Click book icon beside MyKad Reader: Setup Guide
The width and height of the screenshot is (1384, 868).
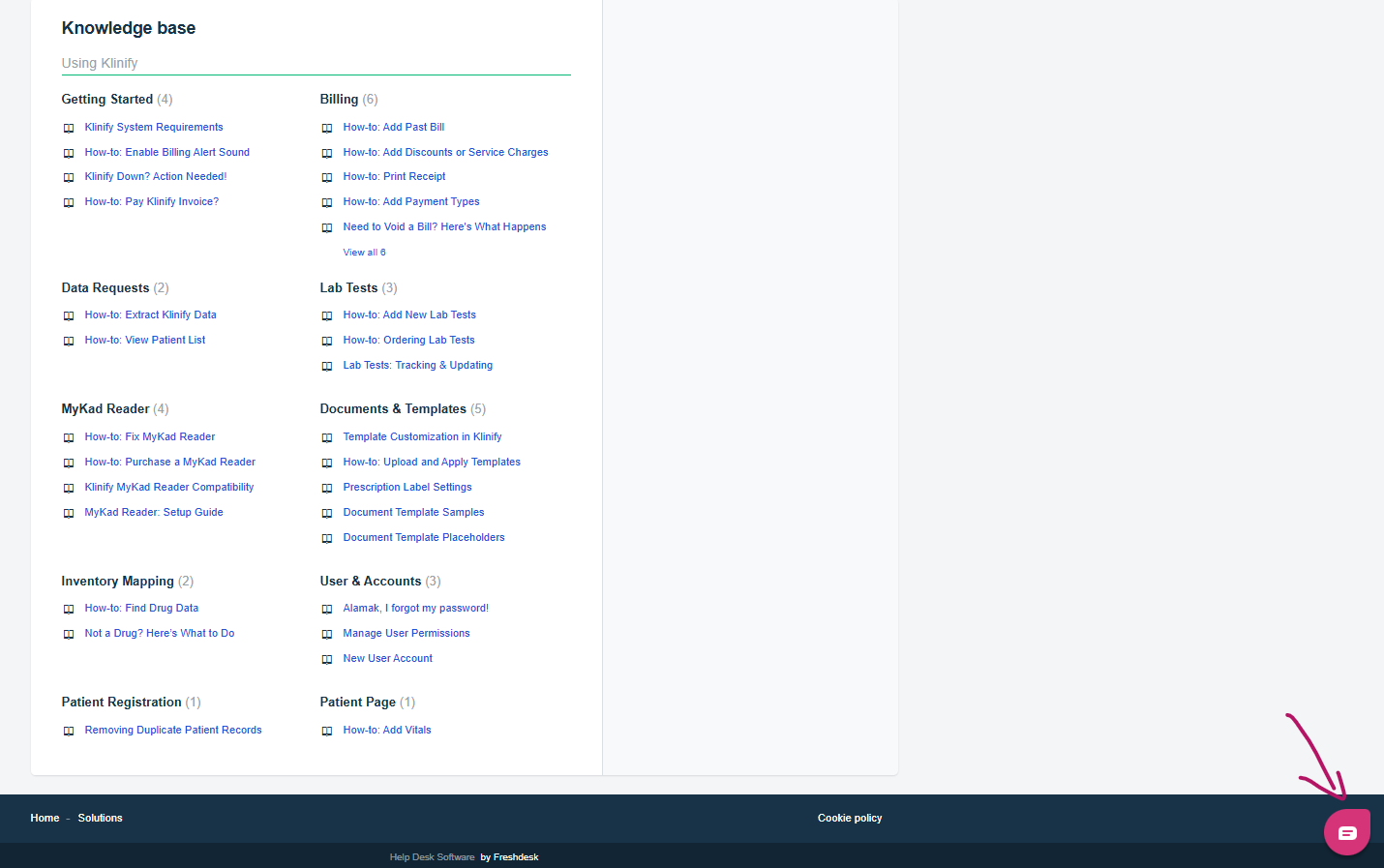coord(69,513)
